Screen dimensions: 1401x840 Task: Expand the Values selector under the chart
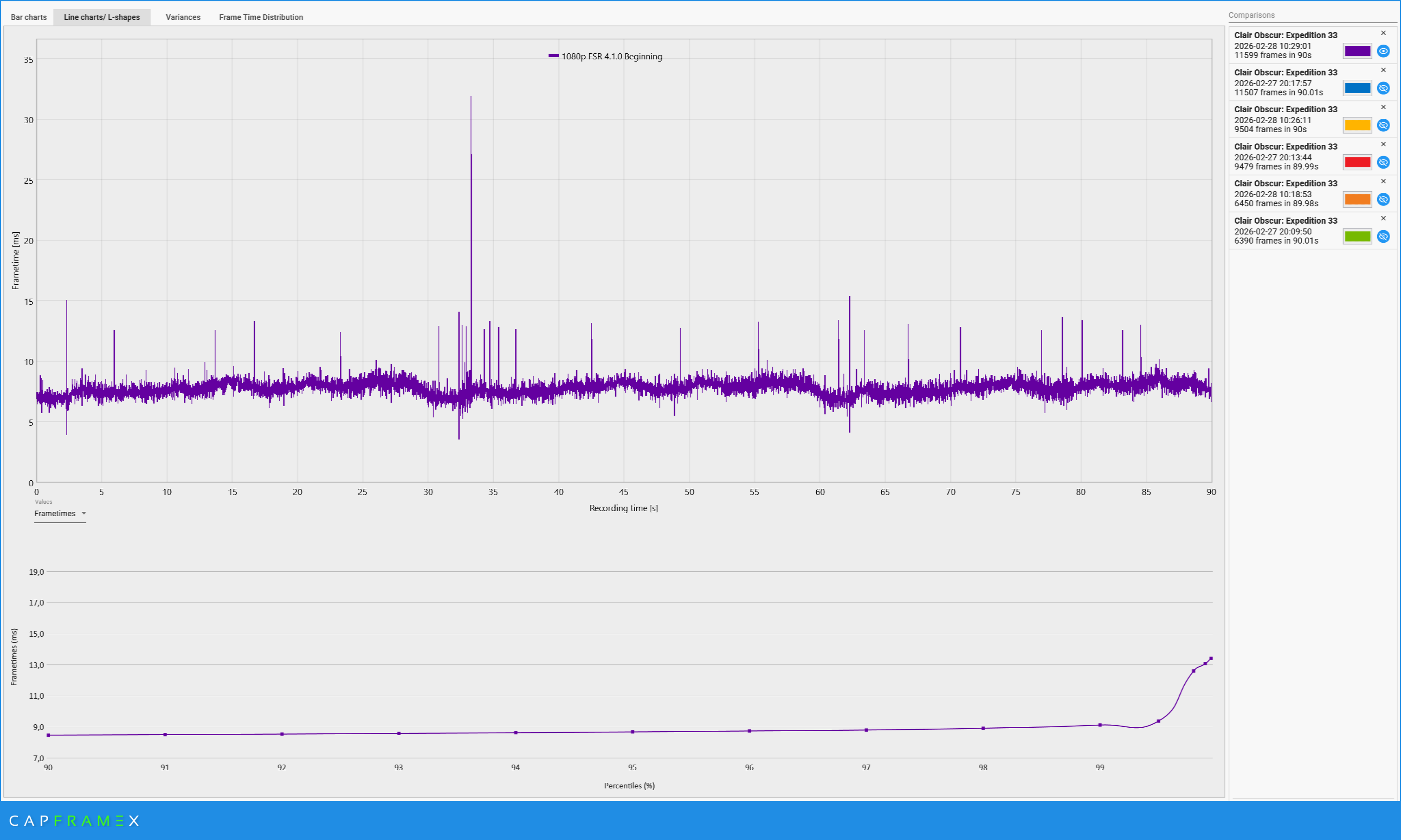point(60,513)
